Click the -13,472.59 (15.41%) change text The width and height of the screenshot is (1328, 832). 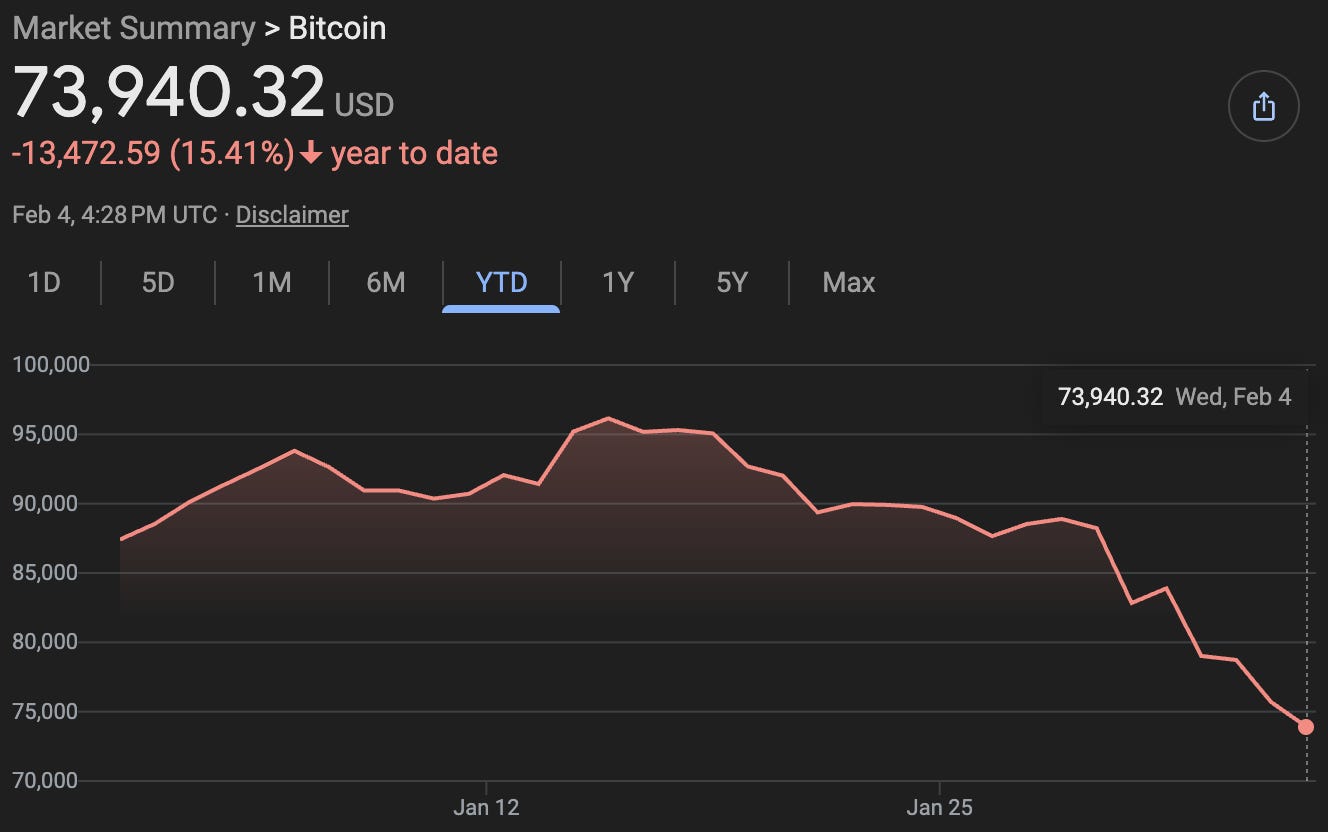tap(153, 153)
